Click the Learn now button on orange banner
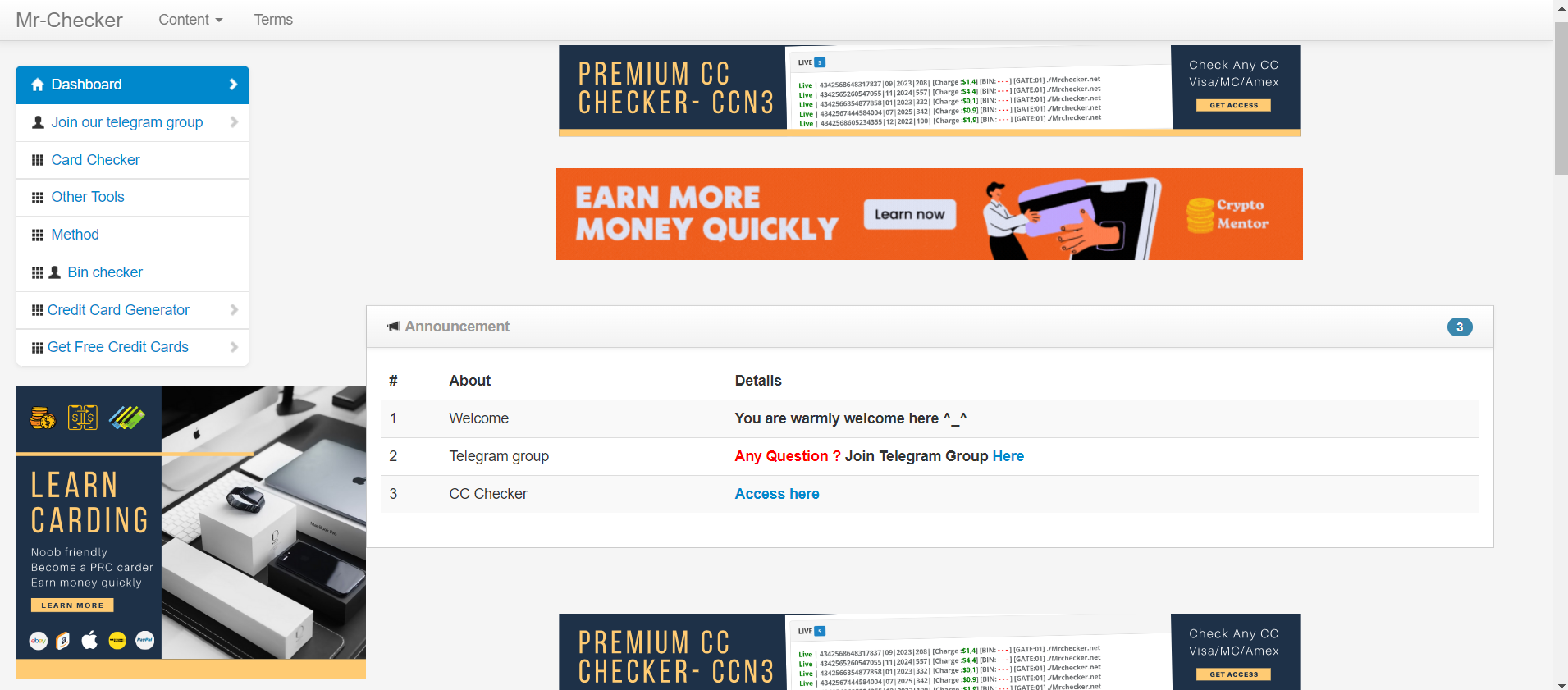Image resolution: width=1568 pixels, height=690 pixels. point(910,214)
